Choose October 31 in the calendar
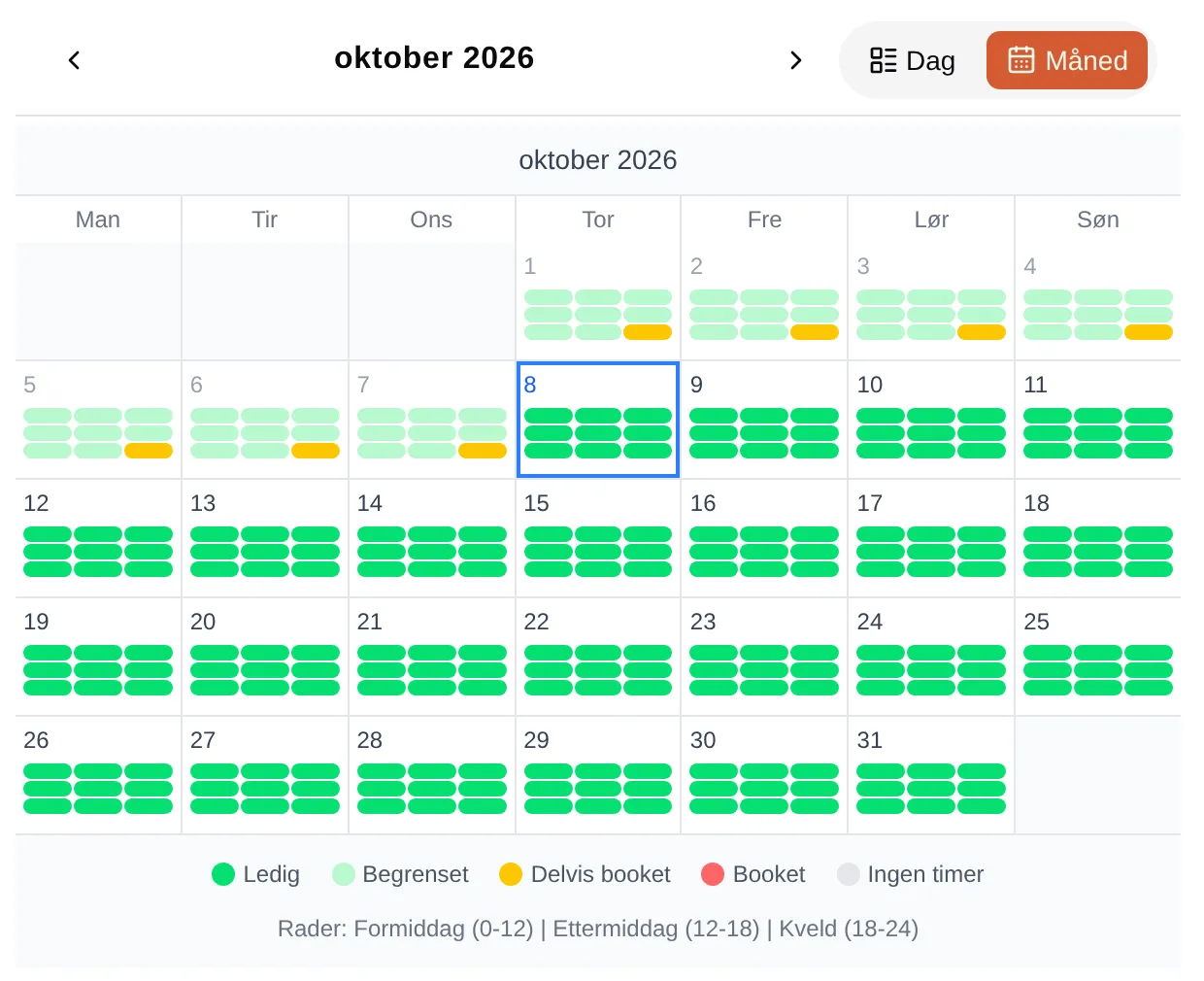1204x981 pixels. pos(931,775)
